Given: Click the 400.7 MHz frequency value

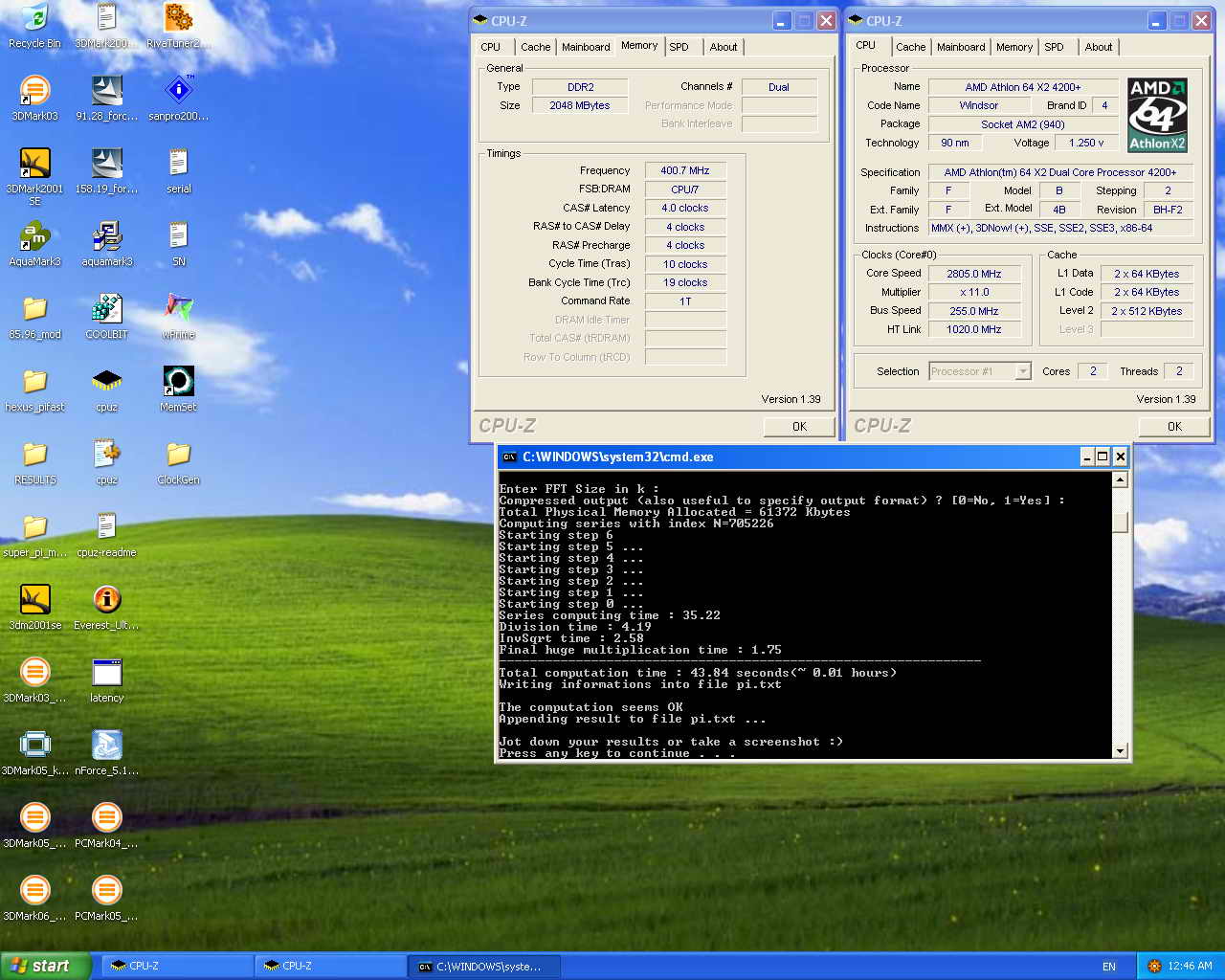Looking at the screenshot, I should [685, 170].
